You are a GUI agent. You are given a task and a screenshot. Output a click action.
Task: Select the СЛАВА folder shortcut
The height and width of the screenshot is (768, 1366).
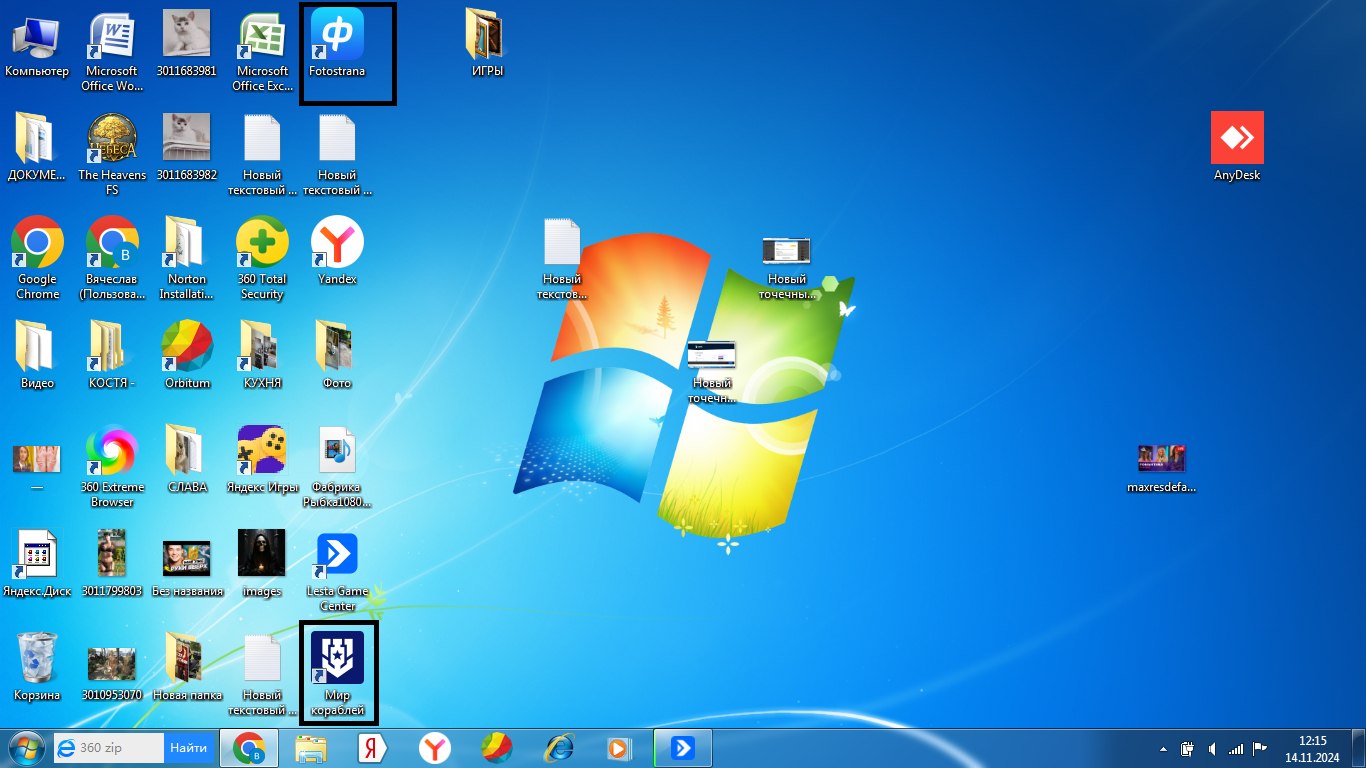coord(187,460)
